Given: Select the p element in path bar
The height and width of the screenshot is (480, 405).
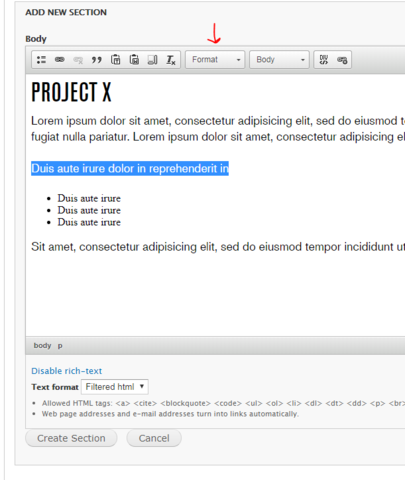Looking at the screenshot, I should click(x=60, y=346).
